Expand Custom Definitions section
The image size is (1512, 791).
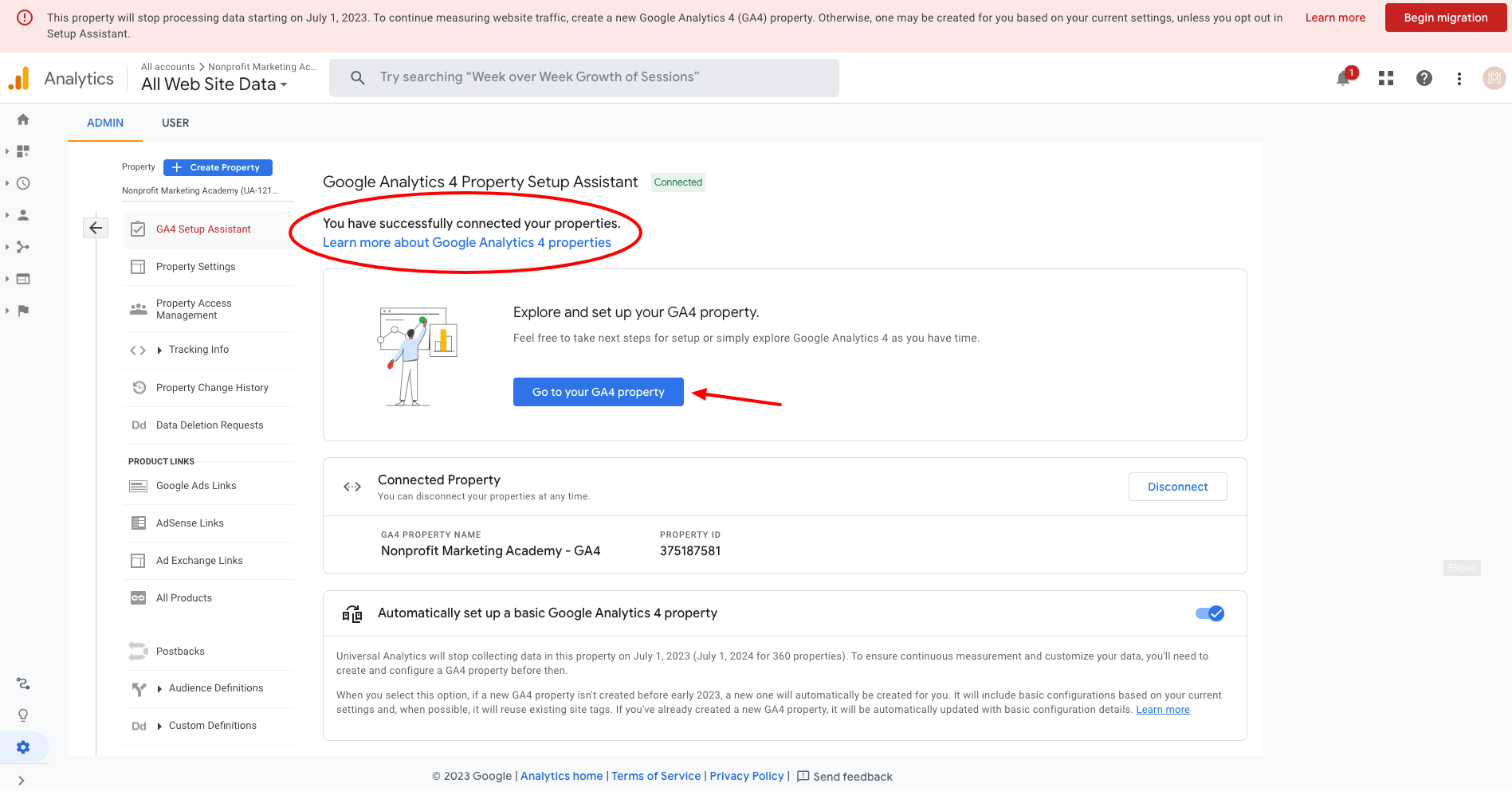pos(159,726)
